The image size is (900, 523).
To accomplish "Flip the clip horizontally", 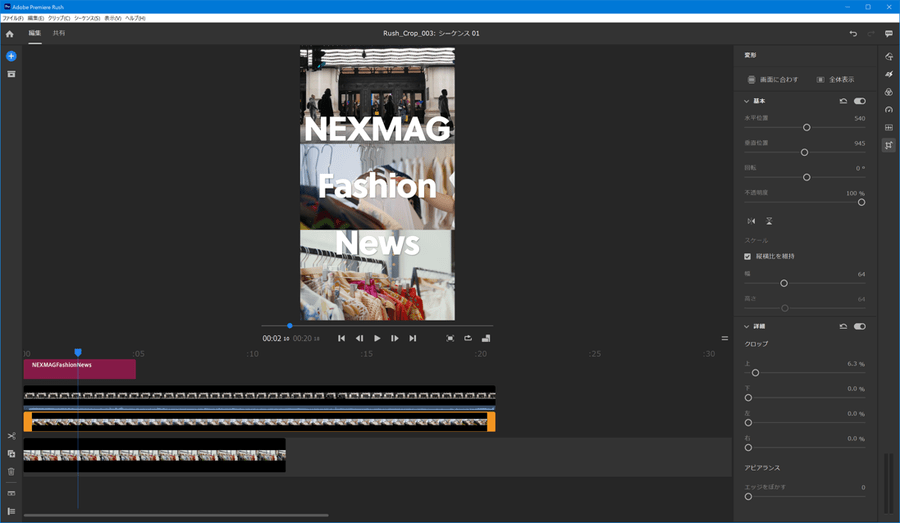I will [751, 221].
